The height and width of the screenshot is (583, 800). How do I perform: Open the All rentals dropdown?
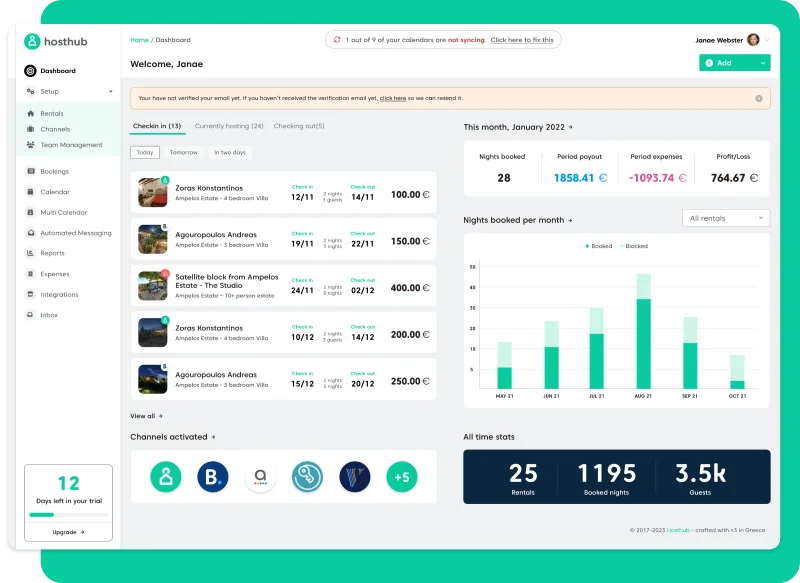click(x=726, y=218)
